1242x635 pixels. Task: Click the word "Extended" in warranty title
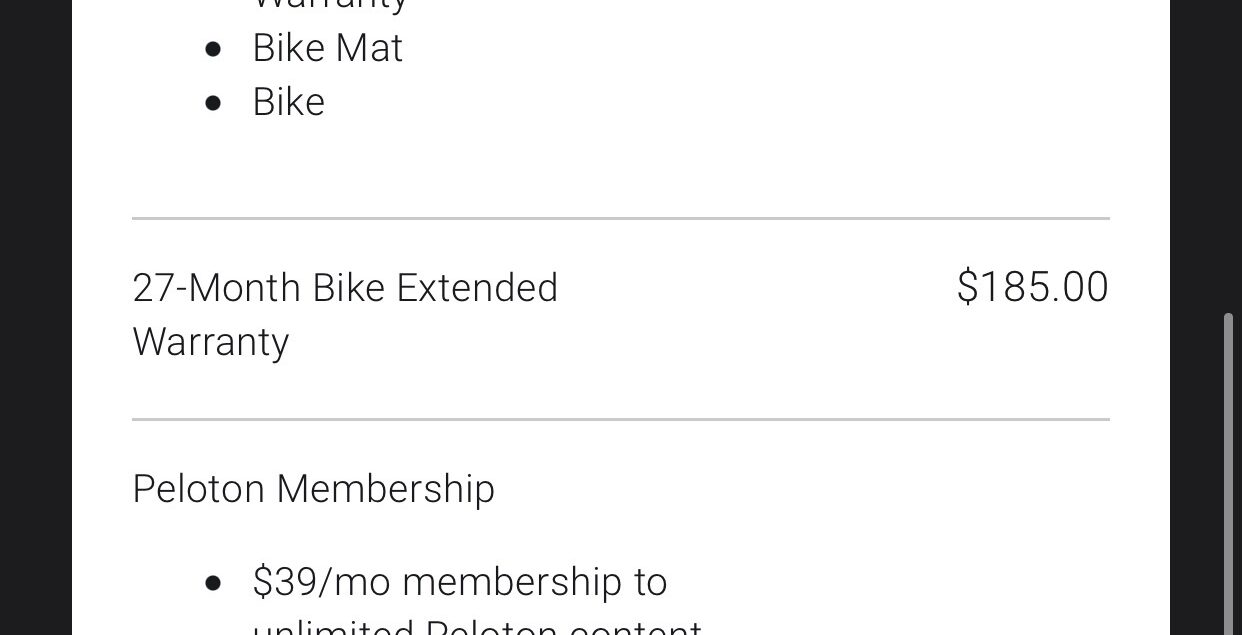pyautogui.click(x=477, y=288)
